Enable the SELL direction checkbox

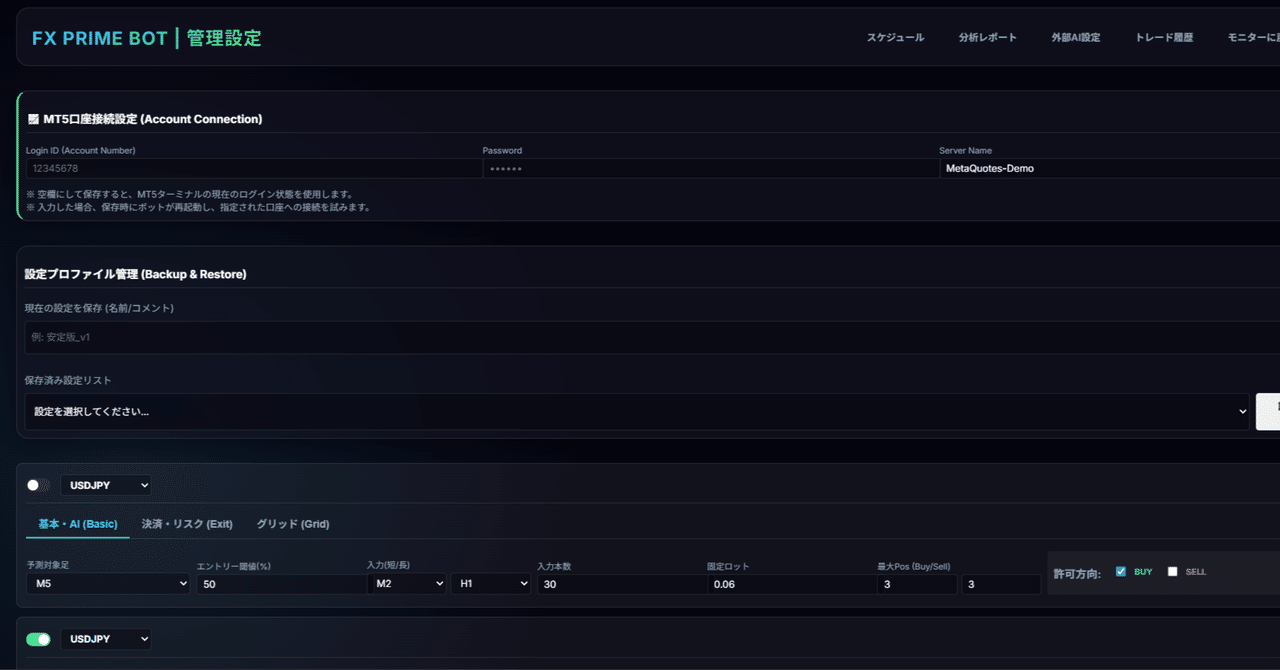tap(1173, 572)
